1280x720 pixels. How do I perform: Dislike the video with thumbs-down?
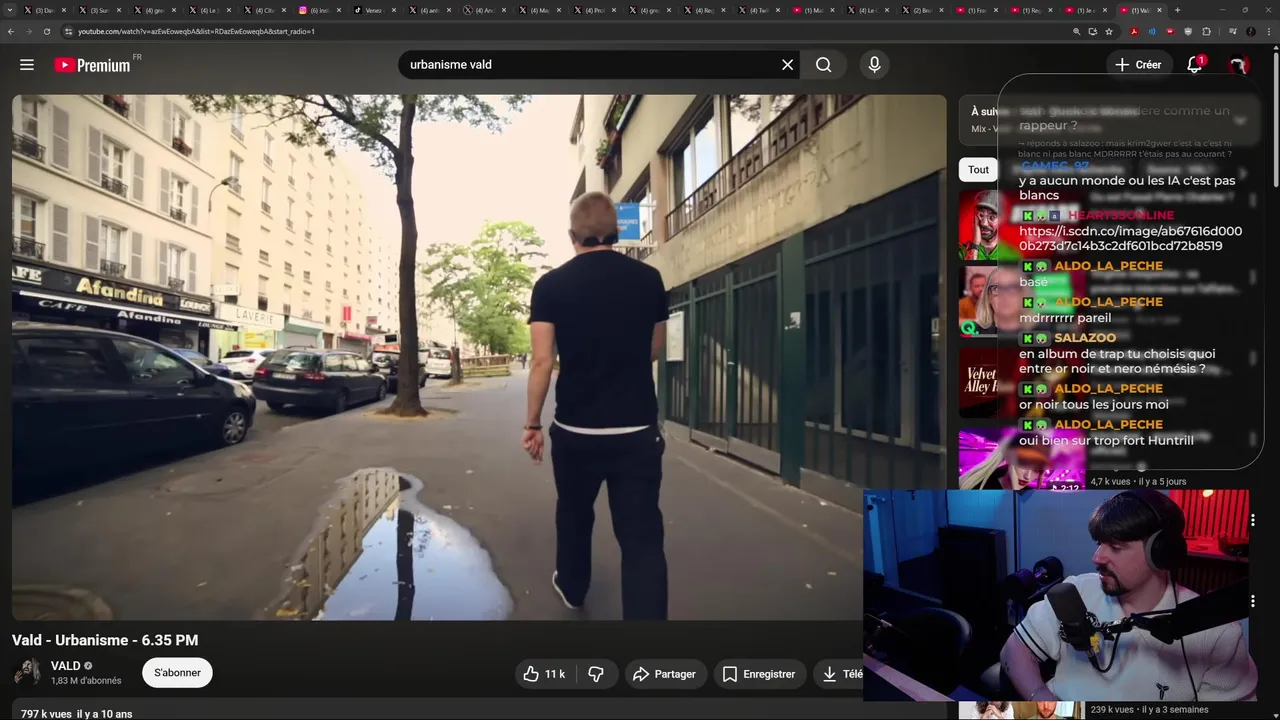[596, 674]
